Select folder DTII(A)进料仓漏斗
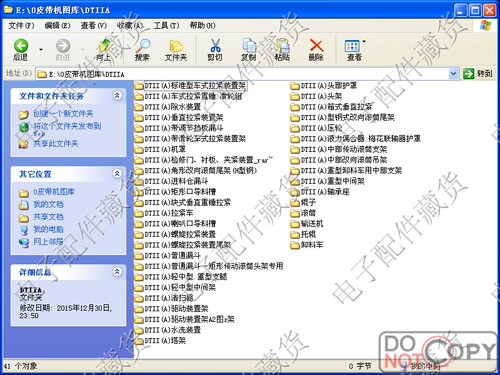The width and height of the screenshot is (500, 375). coord(171,181)
